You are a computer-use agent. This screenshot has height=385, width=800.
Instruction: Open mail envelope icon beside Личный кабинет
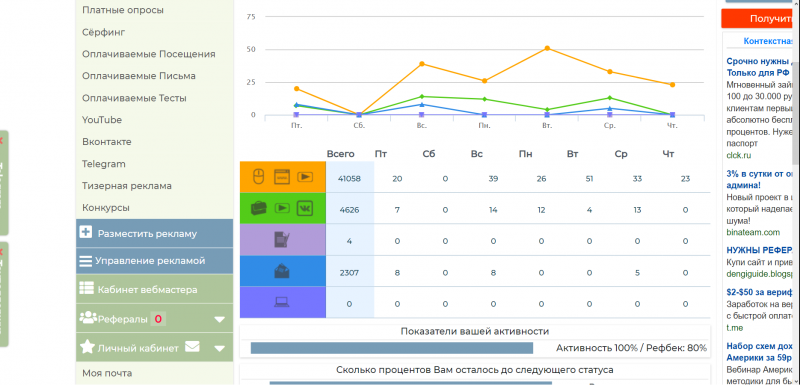(192, 347)
